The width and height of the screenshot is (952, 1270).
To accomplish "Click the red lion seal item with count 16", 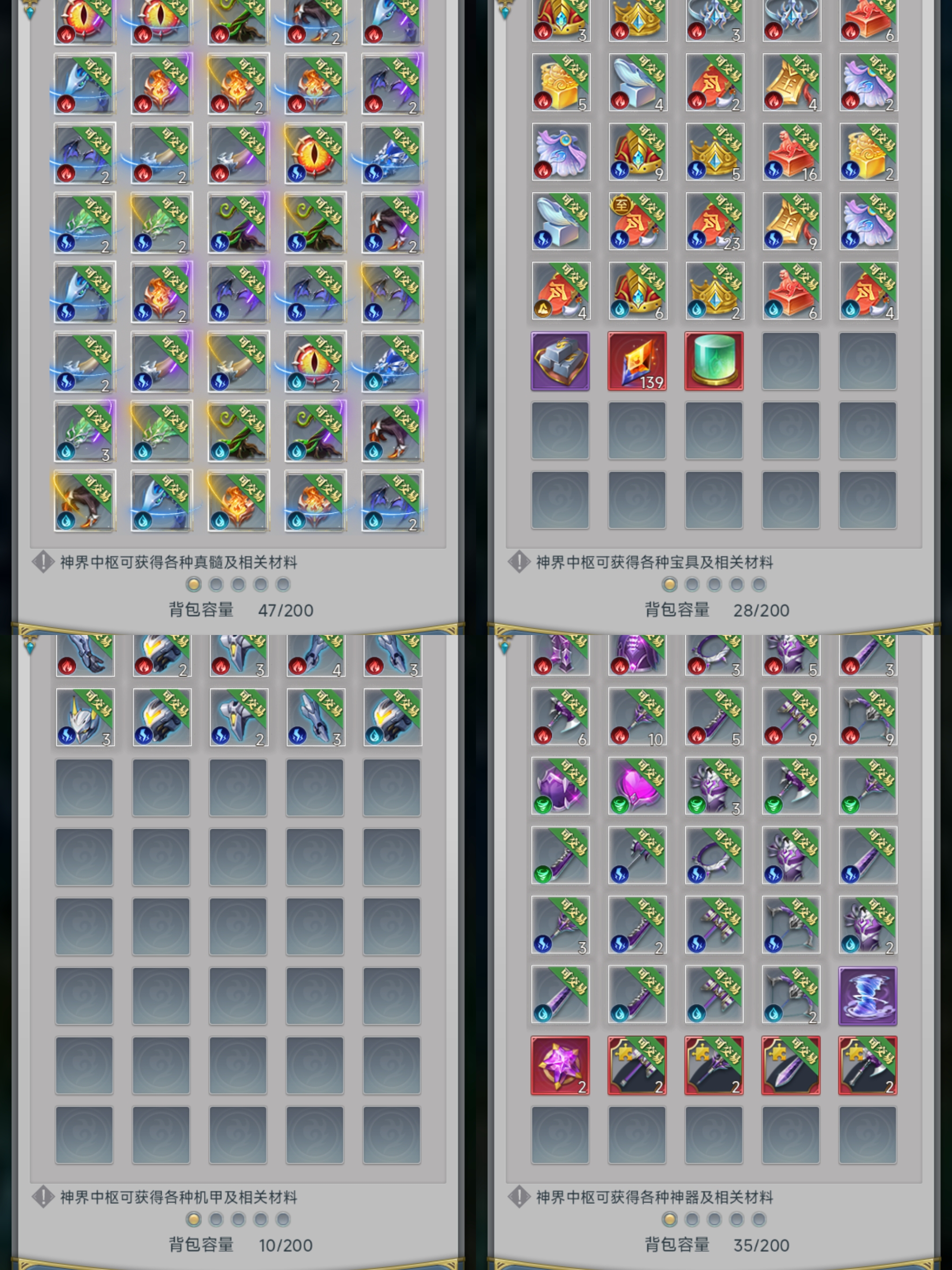I will pos(791,152).
